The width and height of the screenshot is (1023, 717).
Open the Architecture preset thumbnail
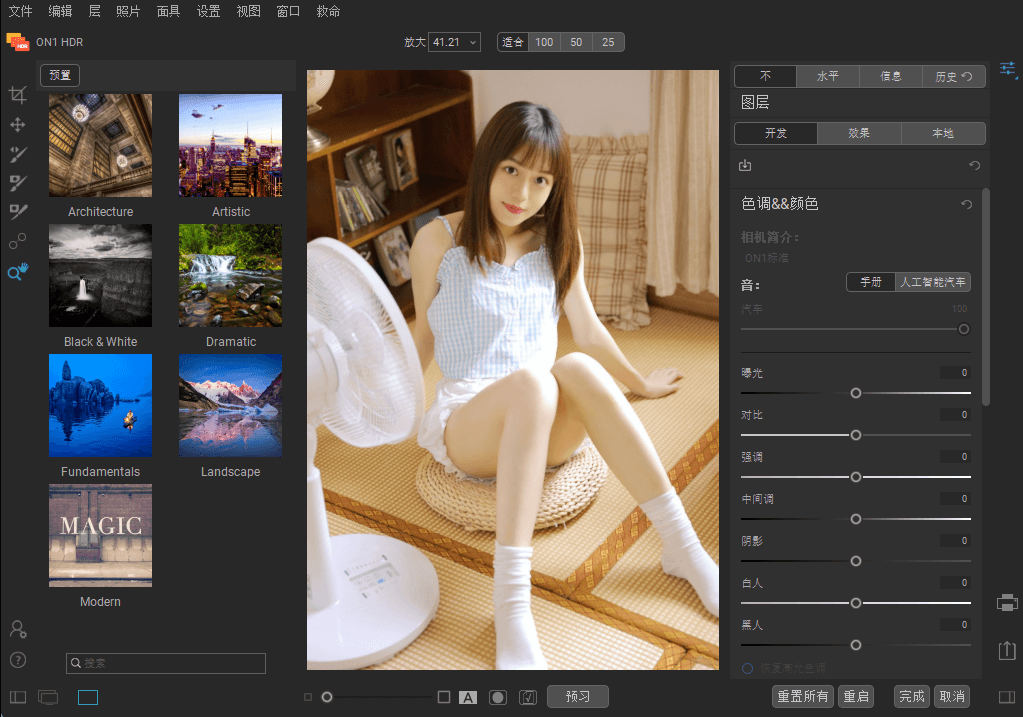click(x=100, y=145)
